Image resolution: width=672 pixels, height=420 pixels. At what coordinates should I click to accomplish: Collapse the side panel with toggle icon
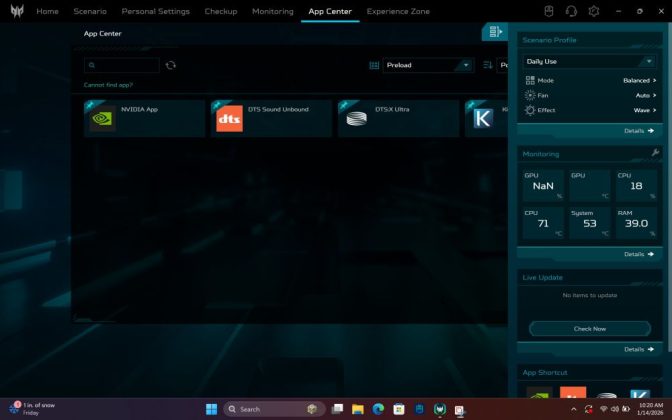(494, 33)
